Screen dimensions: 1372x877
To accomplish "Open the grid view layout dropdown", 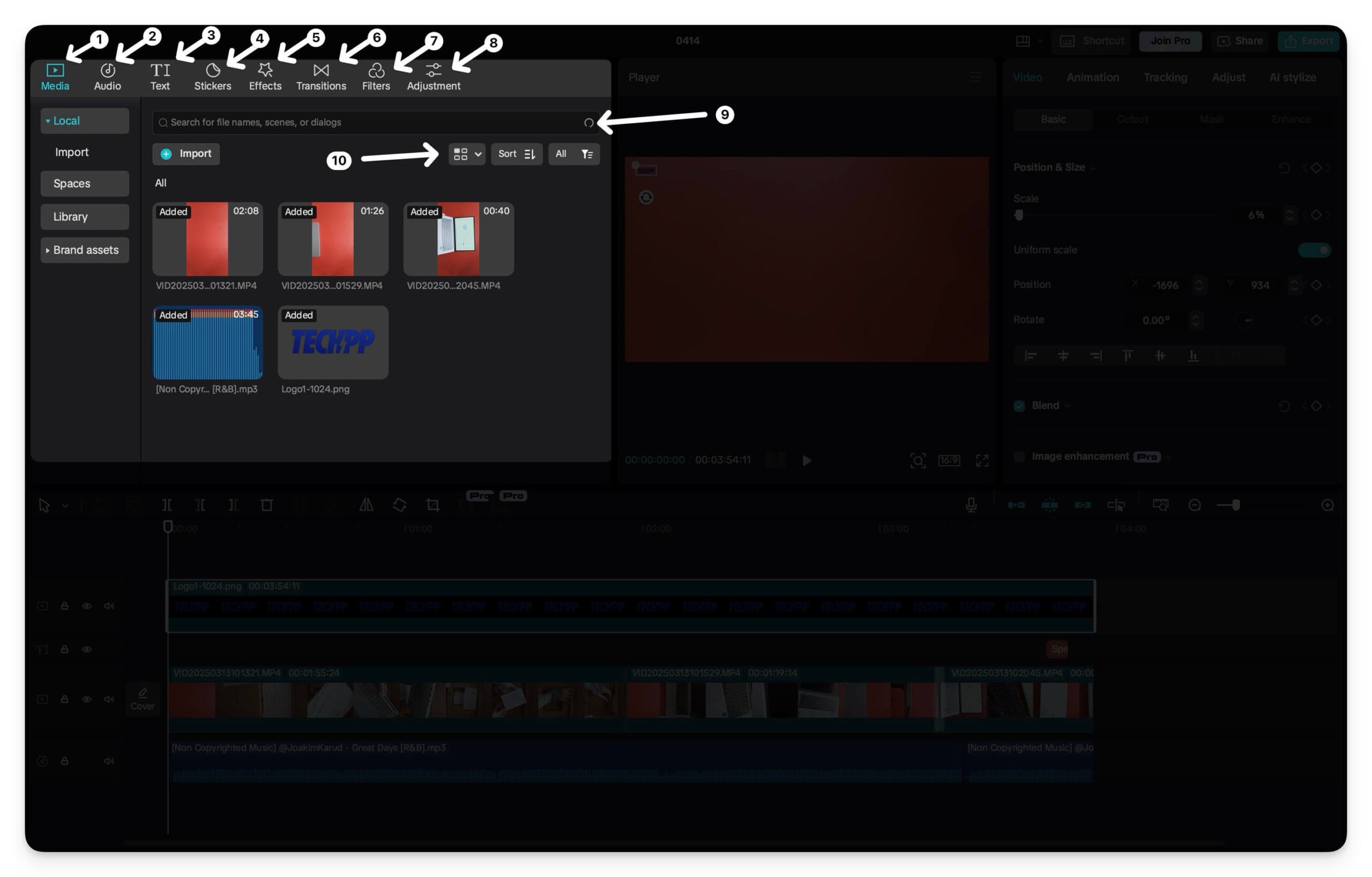I will [x=467, y=154].
